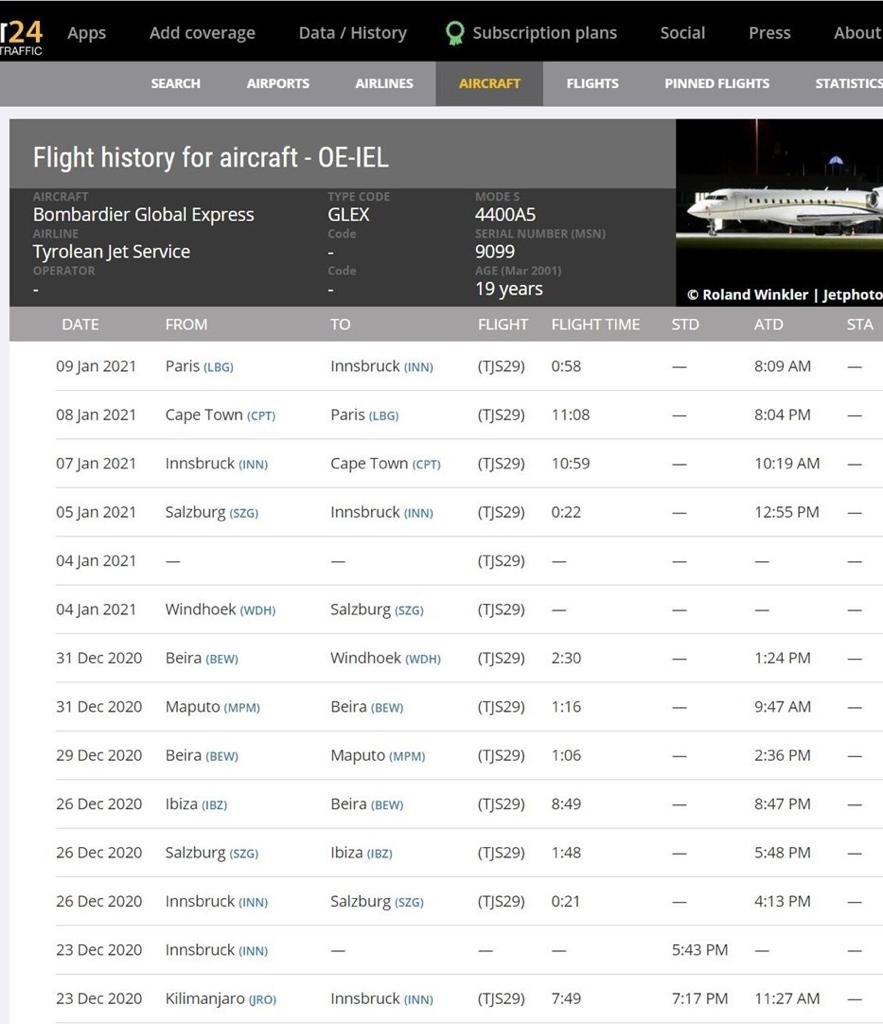The height and width of the screenshot is (1024, 883).
Task: Open the PINNED FLIGHTS tab
Action: pyautogui.click(x=716, y=84)
